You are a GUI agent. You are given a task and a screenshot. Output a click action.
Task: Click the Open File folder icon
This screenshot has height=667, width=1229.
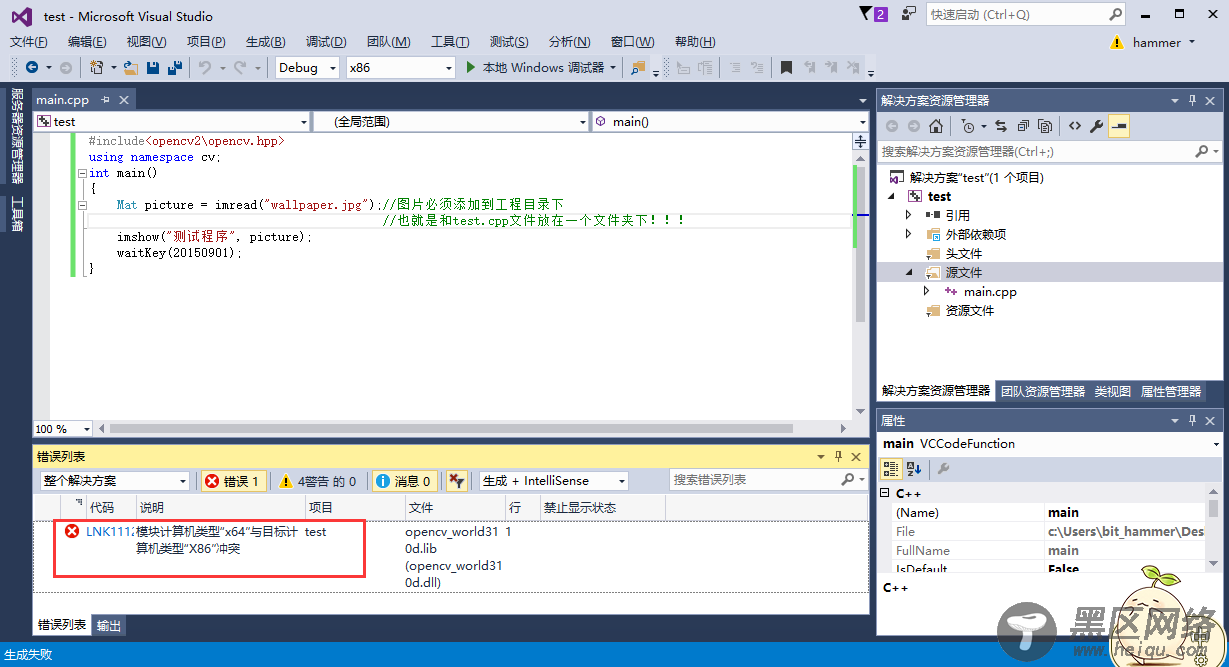131,67
